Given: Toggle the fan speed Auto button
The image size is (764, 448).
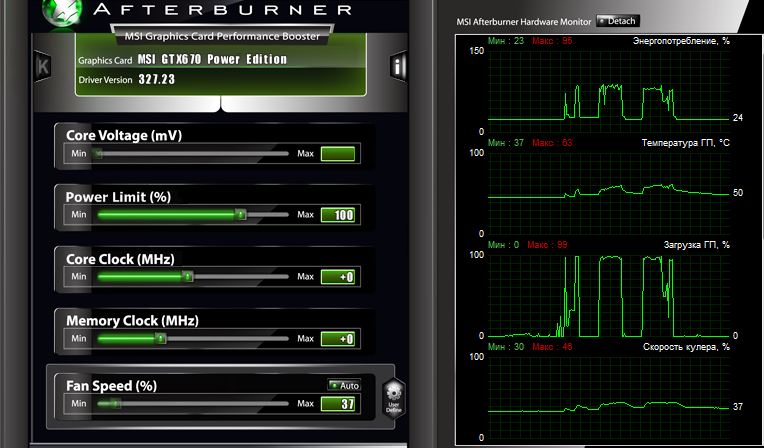Looking at the screenshot, I should [x=344, y=385].
